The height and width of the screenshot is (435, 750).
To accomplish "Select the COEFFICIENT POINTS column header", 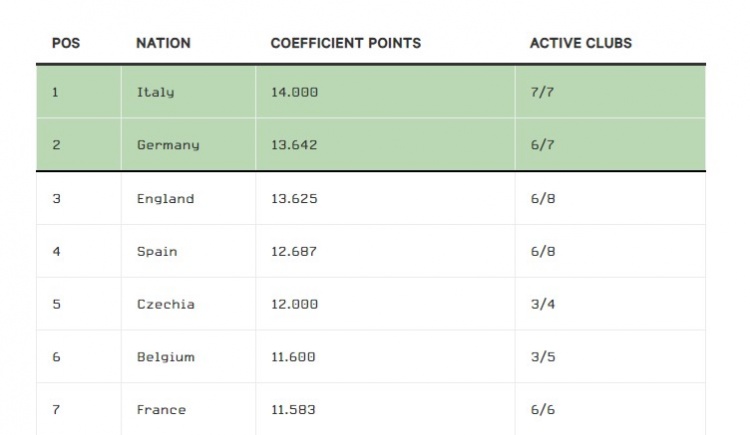I will (345, 44).
